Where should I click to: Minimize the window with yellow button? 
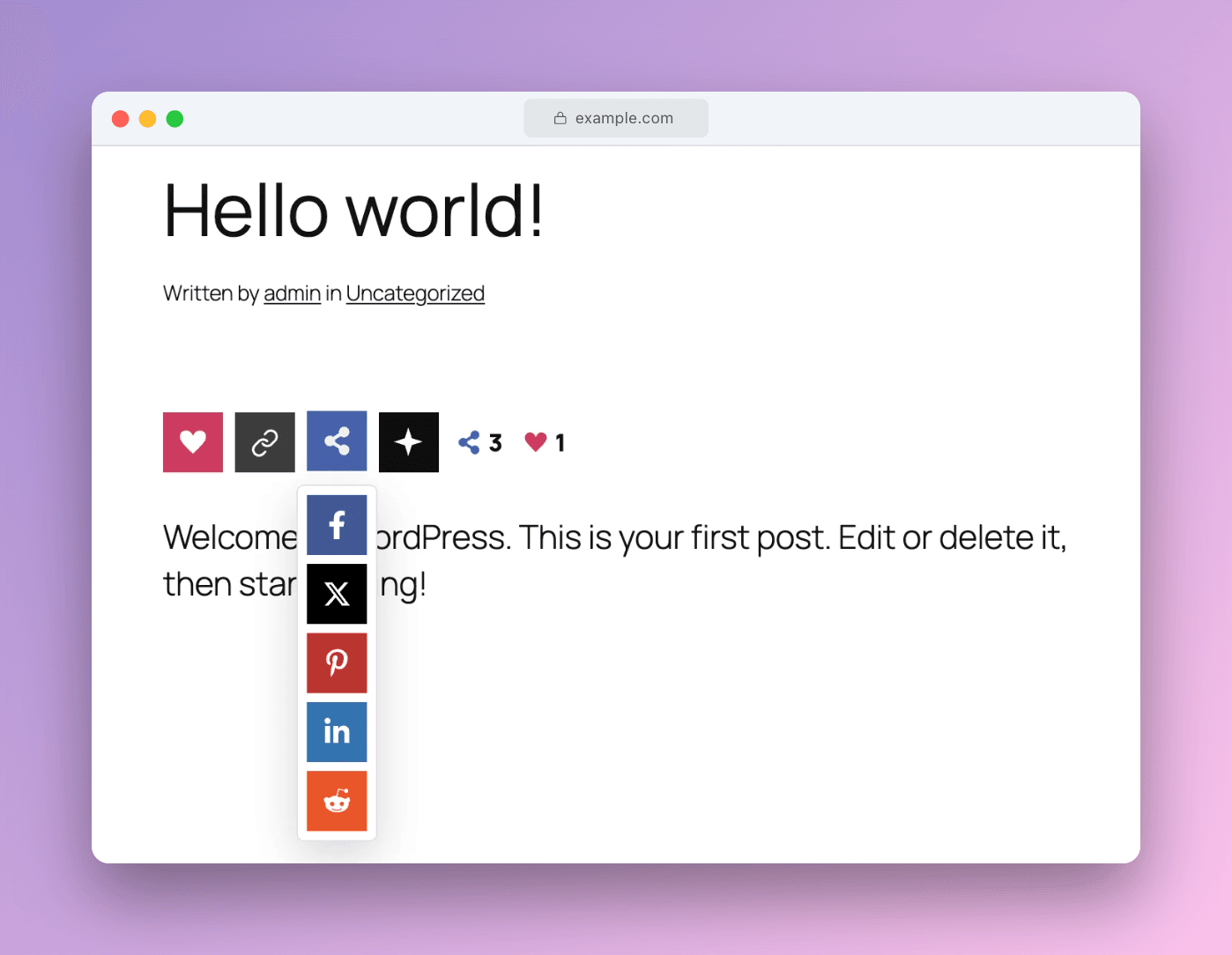click(x=148, y=119)
